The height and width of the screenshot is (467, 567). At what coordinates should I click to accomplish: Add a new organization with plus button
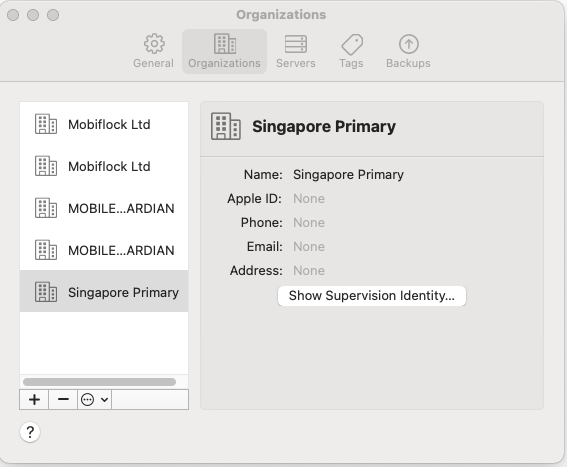pos(34,400)
